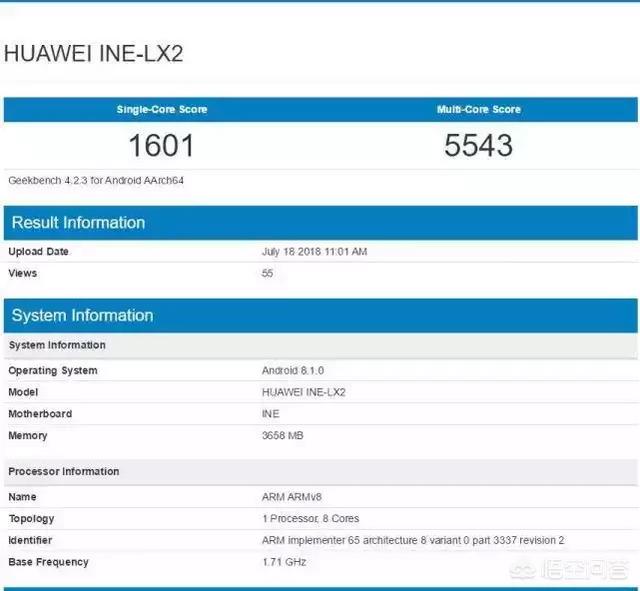Select the ARM ARMv8 value
This screenshot has height=591, width=640.
click(291, 497)
